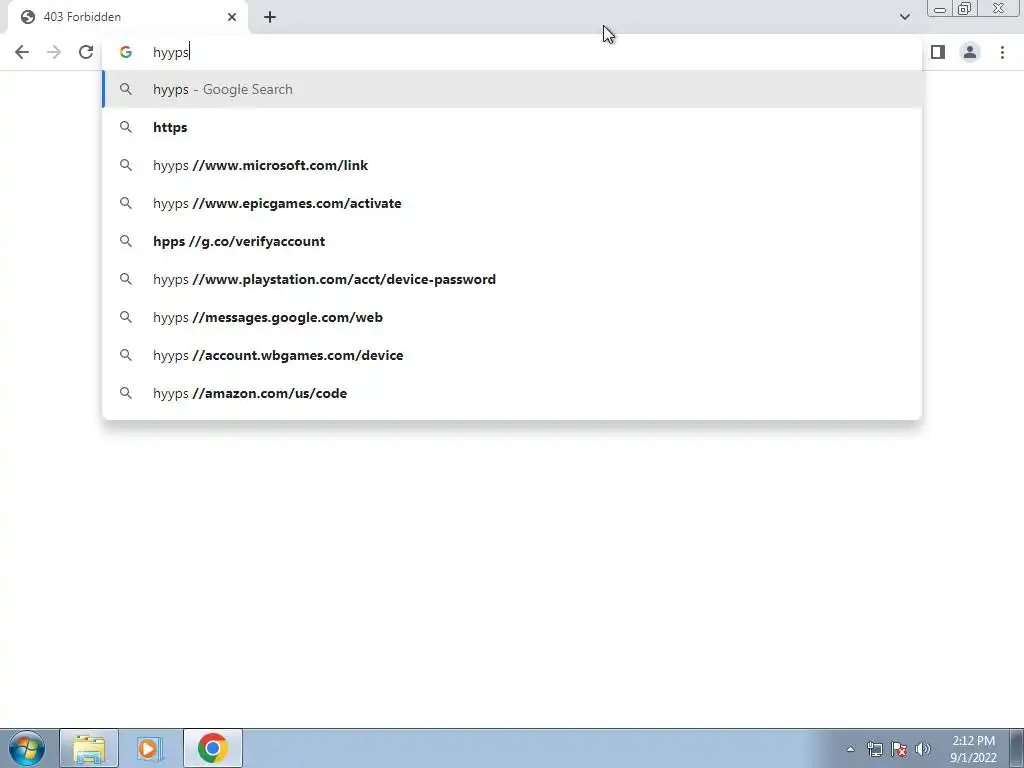Close the 403 Forbidden tab
Viewport: 1024px width, 768px height.
tap(232, 17)
